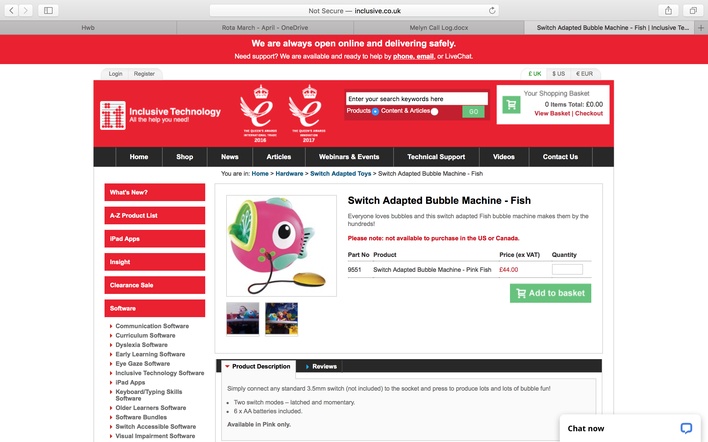Click the search keywords input field
Viewport: 708px width, 442px height.
click(x=417, y=98)
